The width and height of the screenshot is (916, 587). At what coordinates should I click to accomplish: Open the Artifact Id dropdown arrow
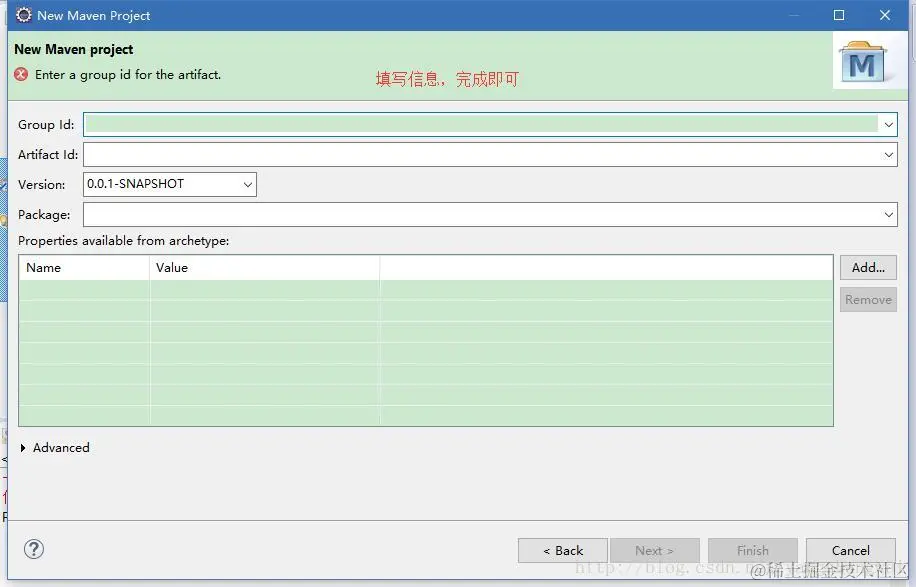click(889, 155)
